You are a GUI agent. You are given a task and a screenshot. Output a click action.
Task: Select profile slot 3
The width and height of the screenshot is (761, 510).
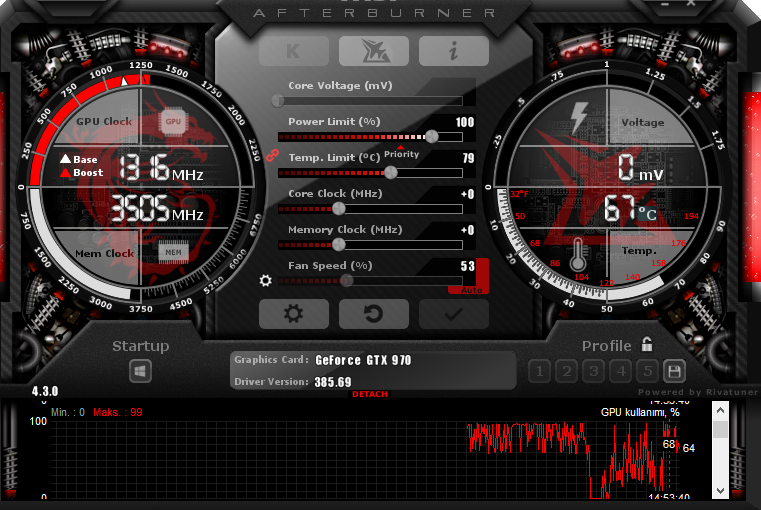click(594, 372)
